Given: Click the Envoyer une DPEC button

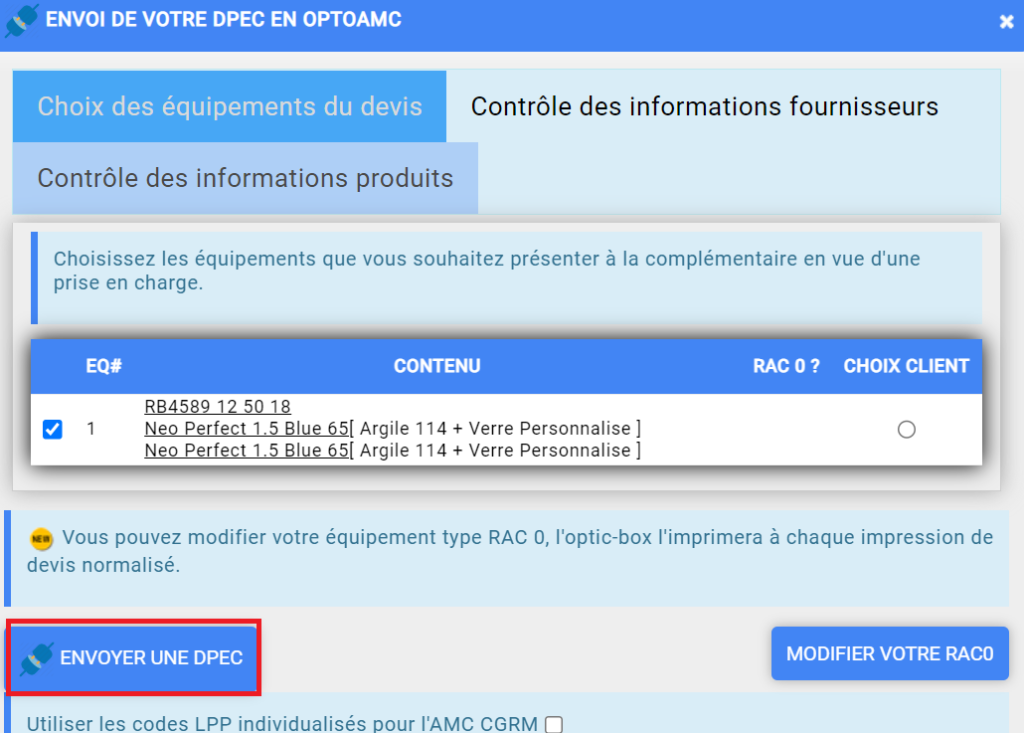Looking at the screenshot, I should [x=134, y=657].
